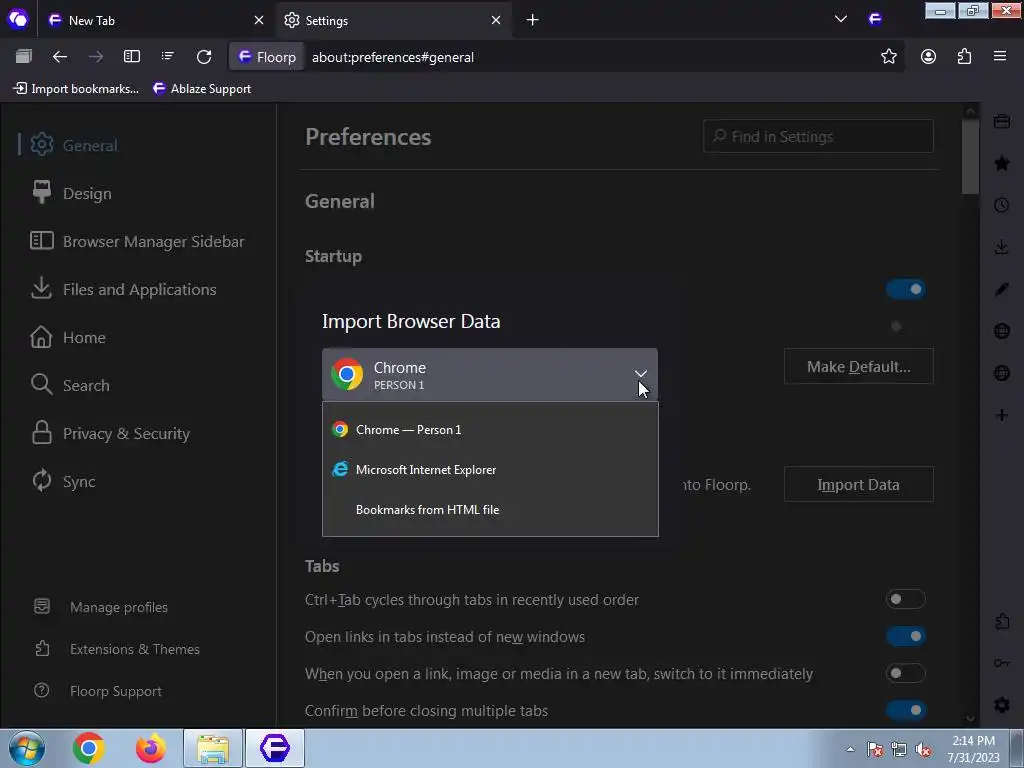Click the Floorp identity box in address bar
1024x768 pixels.
pyautogui.click(x=266, y=57)
